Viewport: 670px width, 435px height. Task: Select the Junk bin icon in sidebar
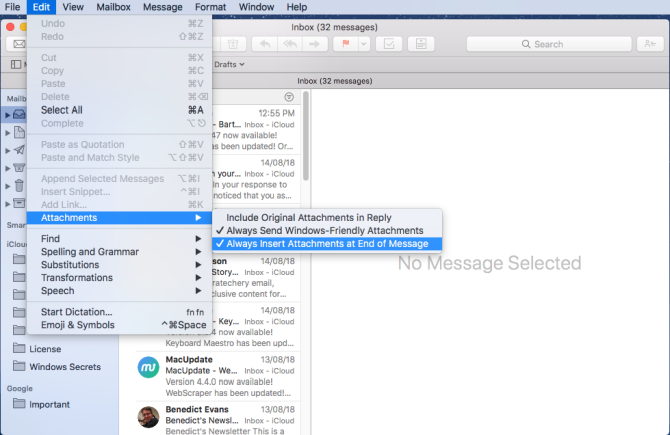19,168
